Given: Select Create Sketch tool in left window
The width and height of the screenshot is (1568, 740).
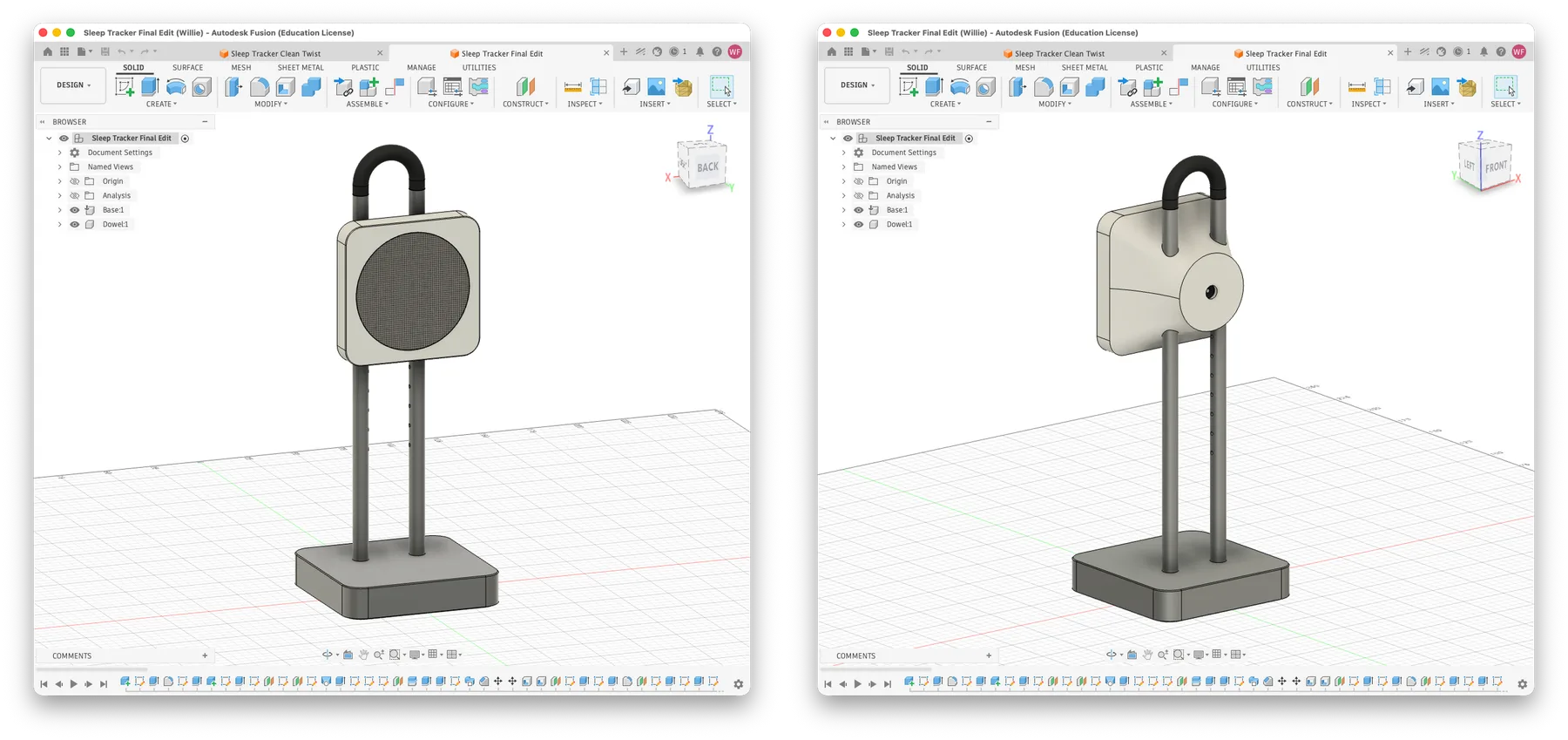Looking at the screenshot, I should 125,86.
